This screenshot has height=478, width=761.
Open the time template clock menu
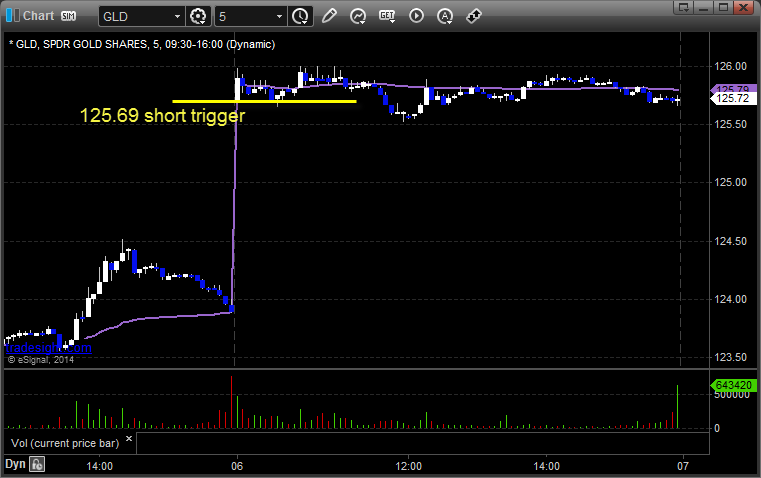click(300, 16)
